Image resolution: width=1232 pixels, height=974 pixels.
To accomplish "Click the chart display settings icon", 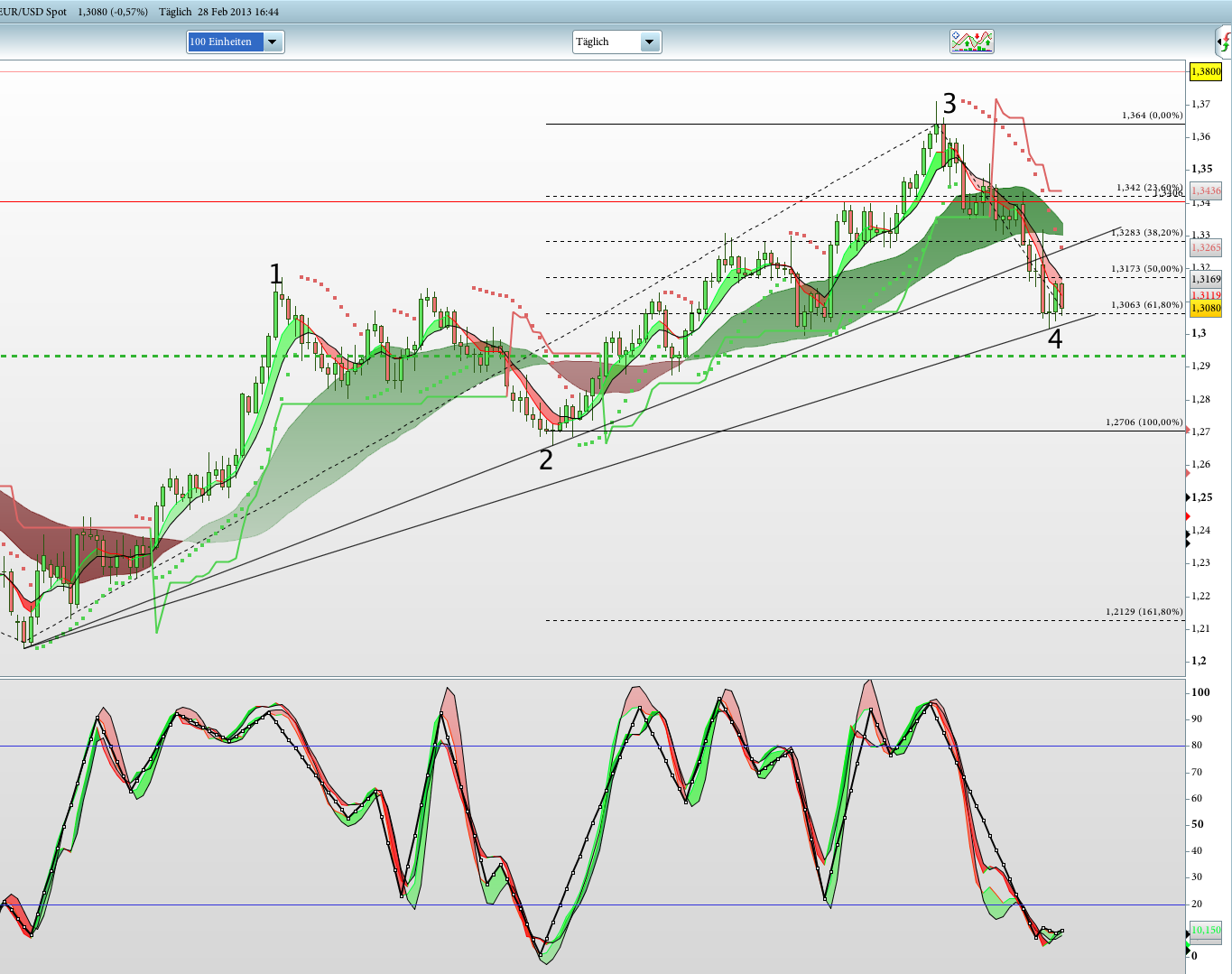I will pos(972,41).
